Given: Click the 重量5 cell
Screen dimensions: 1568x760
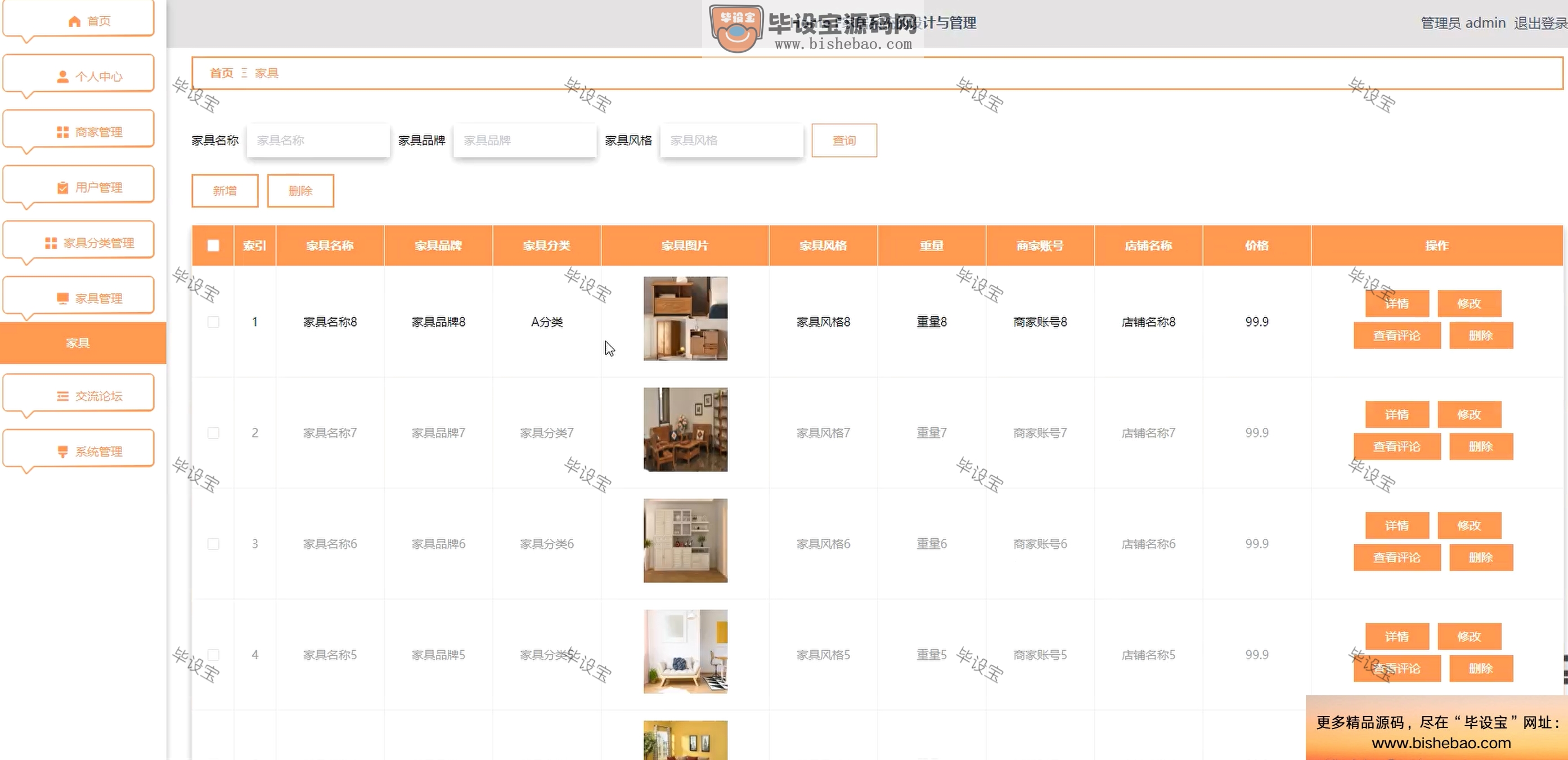Looking at the screenshot, I should click(932, 655).
